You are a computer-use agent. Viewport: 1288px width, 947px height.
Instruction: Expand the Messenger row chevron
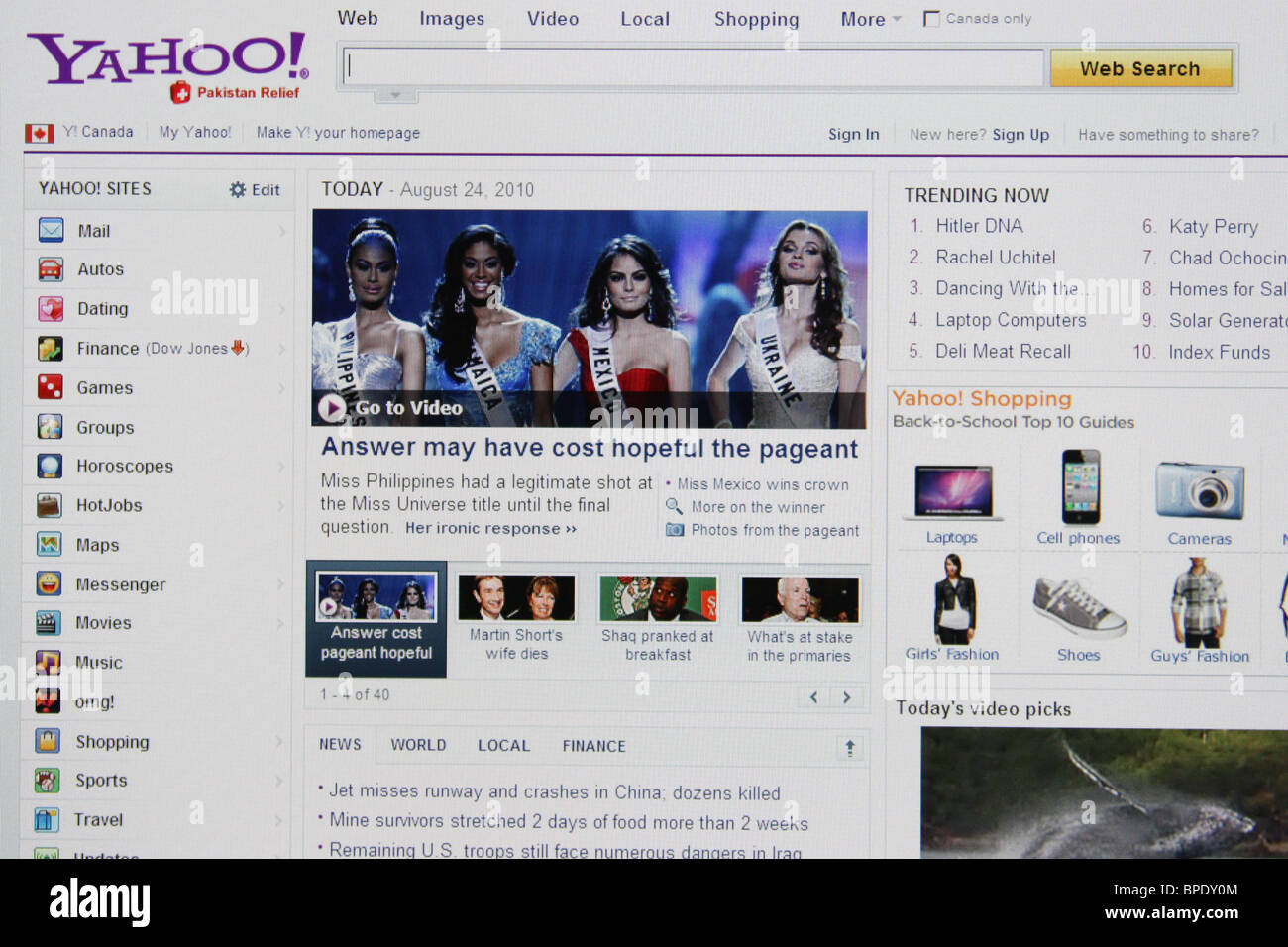tap(280, 584)
